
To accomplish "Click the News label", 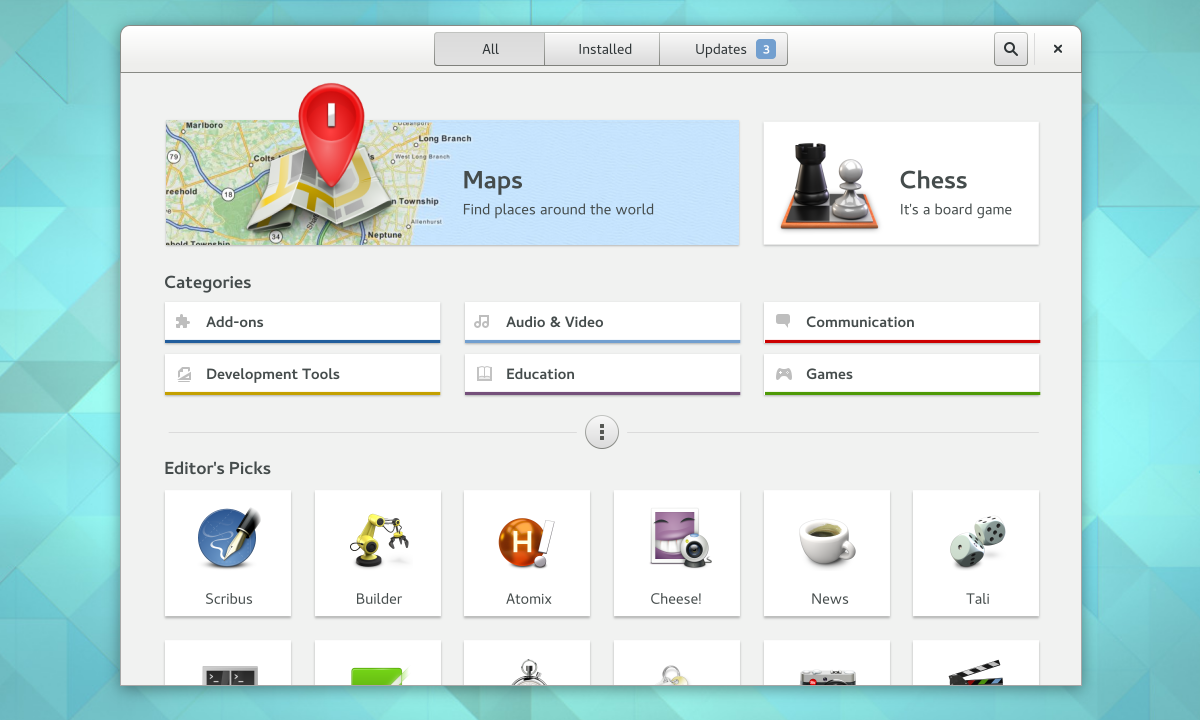I will tap(830, 599).
